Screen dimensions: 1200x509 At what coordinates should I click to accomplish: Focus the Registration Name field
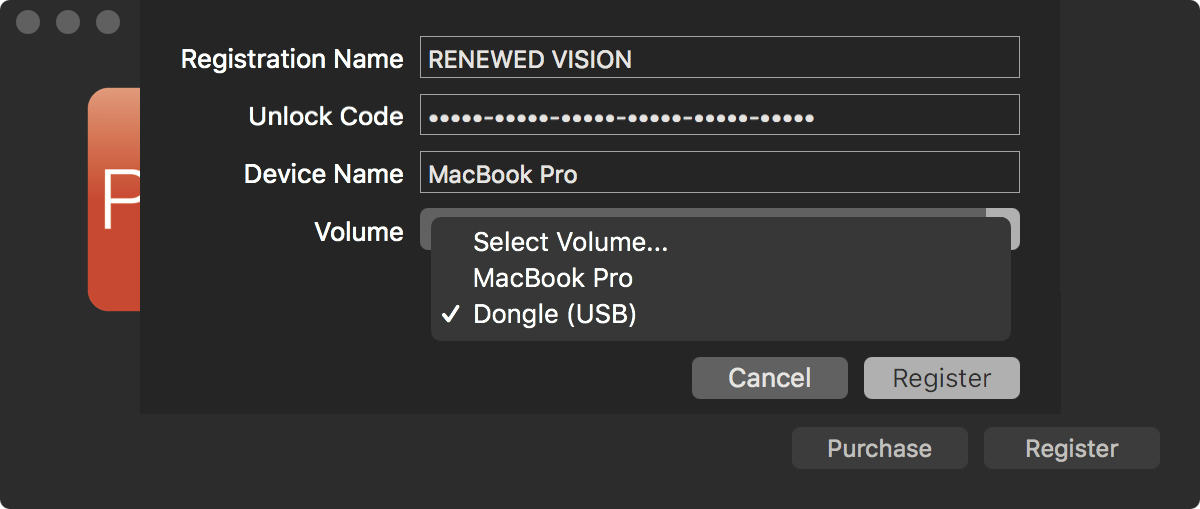(720, 57)
